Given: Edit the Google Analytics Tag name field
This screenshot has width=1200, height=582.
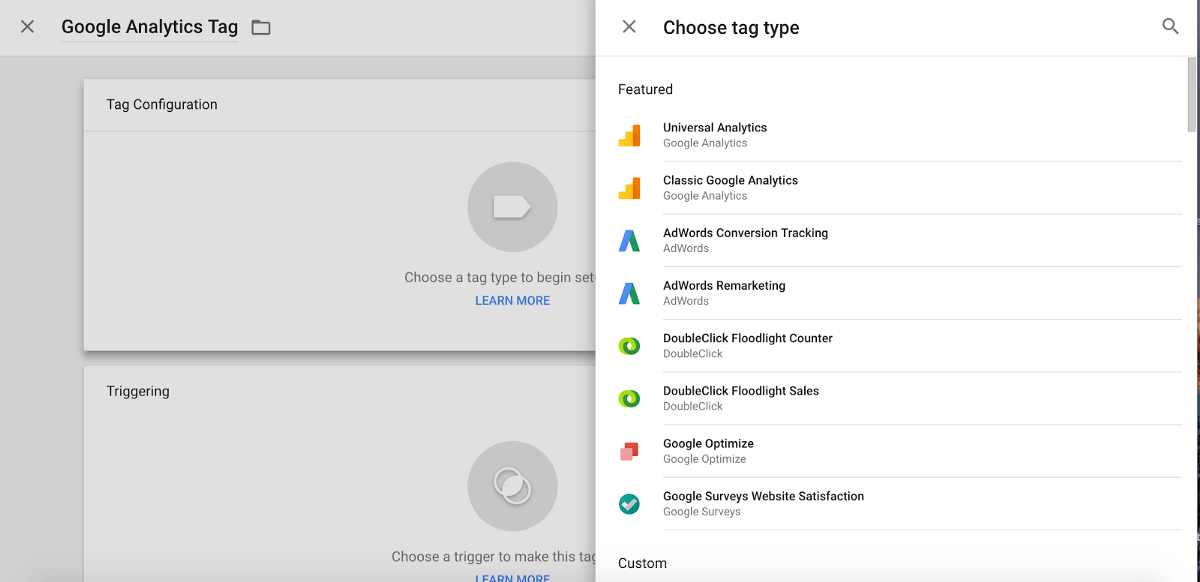Looking at the screenshot, I should click(150, 28).
